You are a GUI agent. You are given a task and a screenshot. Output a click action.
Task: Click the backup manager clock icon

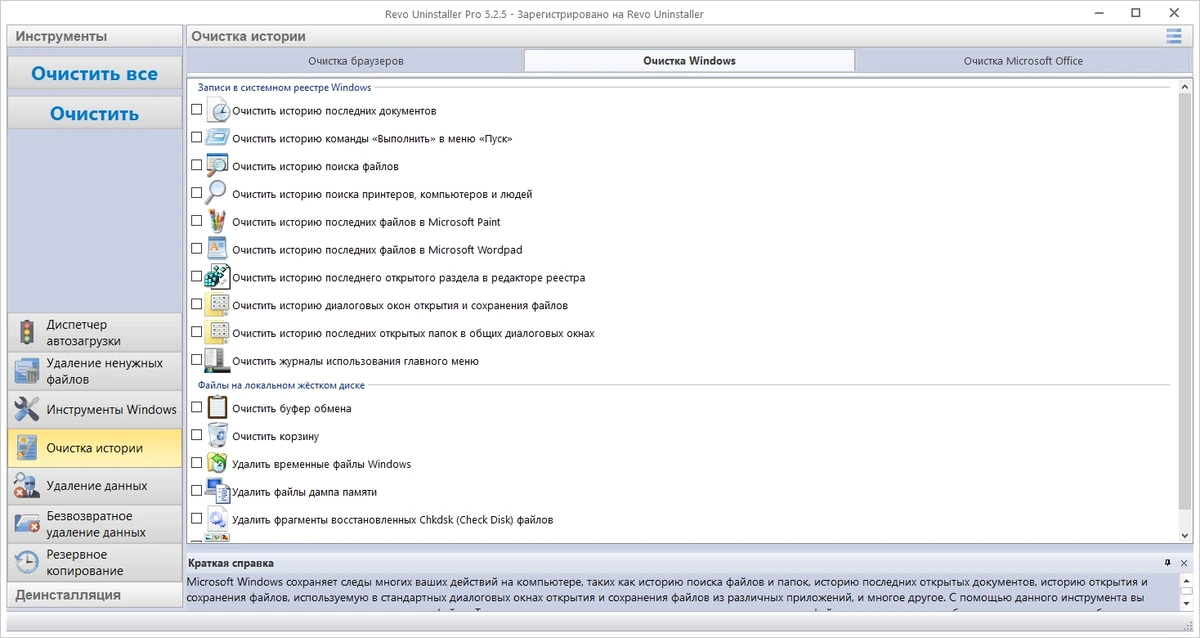coord(27,562)
